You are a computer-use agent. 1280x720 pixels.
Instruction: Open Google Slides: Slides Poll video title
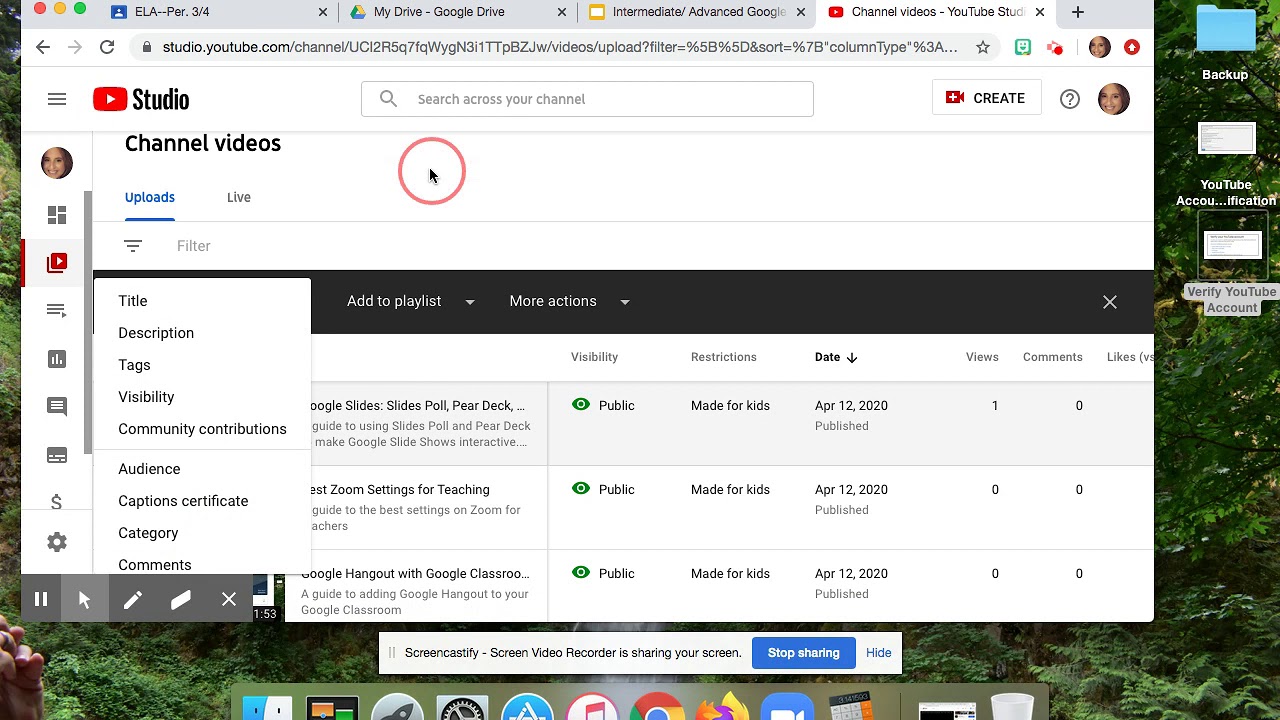coord(413,405)
